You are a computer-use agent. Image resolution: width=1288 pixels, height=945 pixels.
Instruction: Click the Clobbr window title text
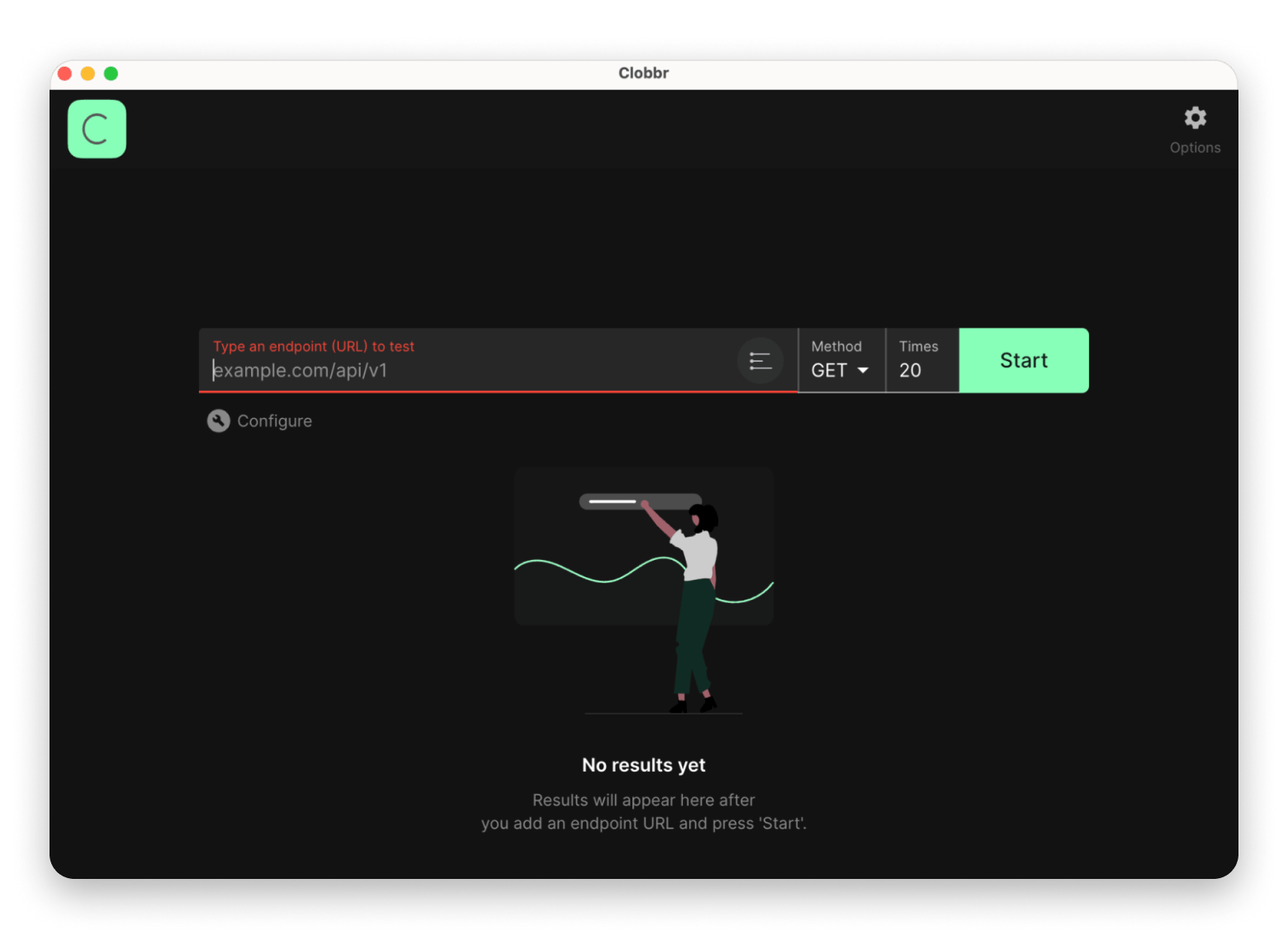pyautogui.click(x=644, y=73)
